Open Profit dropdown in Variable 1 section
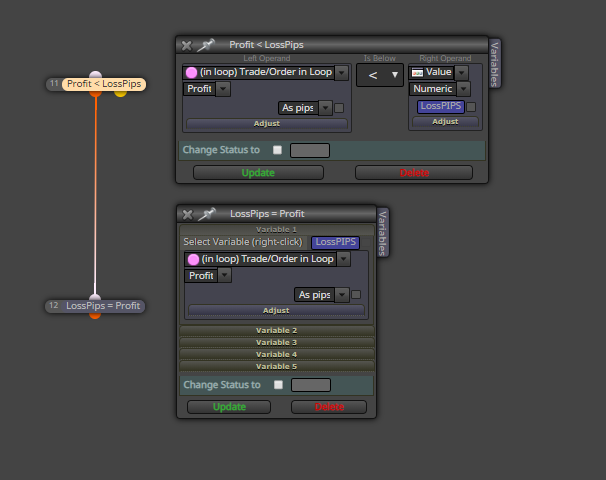The width and height of the screenshot is (606, 480). tap(225, 276)
